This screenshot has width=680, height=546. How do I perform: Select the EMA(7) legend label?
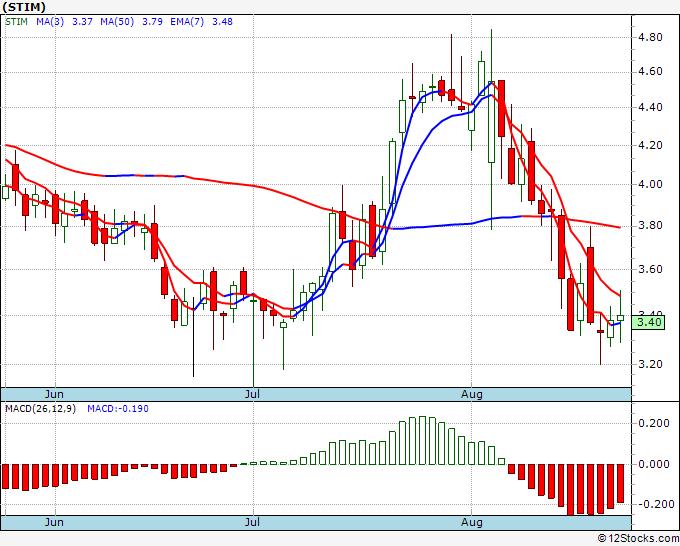187,22
